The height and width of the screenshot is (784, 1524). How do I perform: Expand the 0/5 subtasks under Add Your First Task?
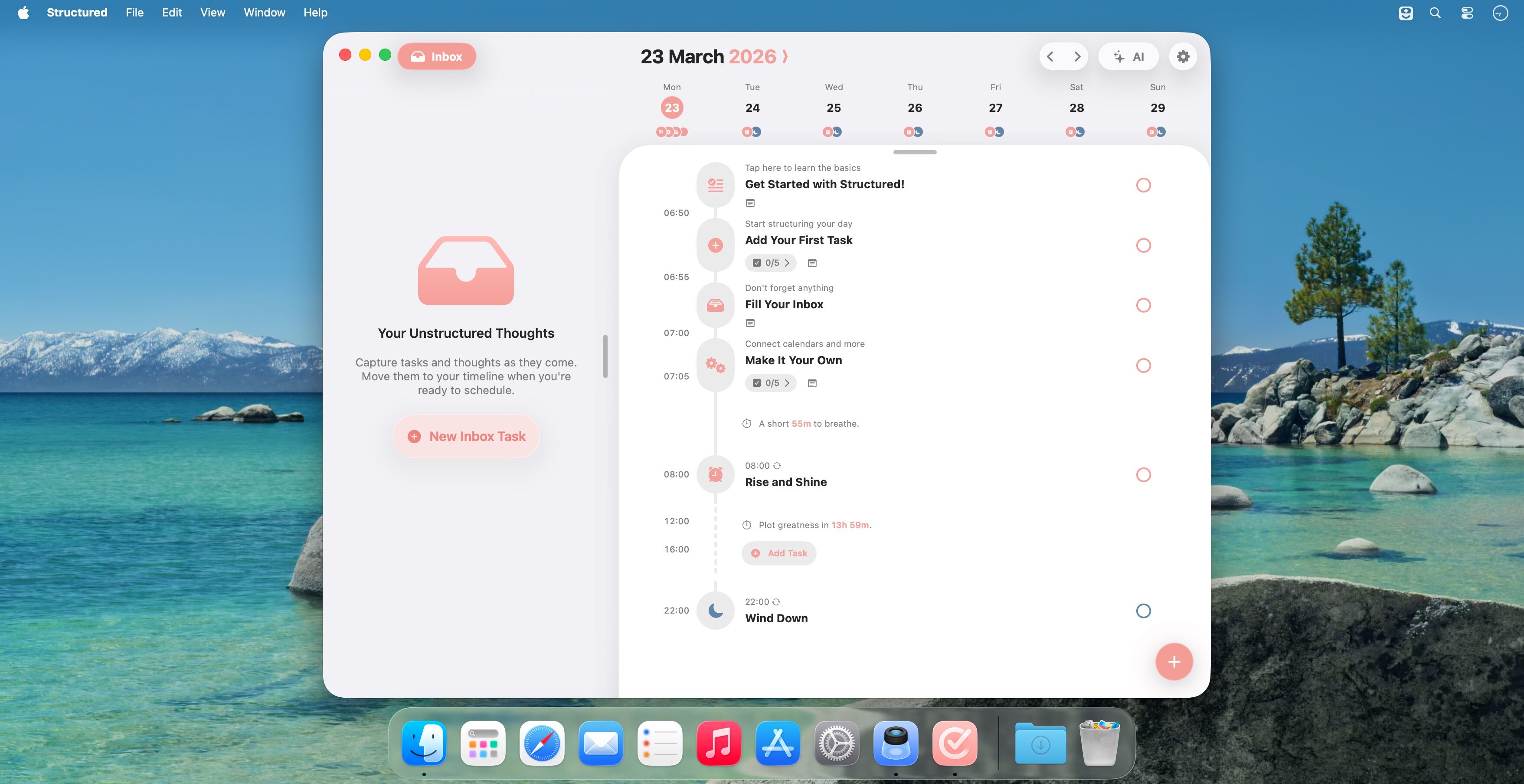point(771,263)
